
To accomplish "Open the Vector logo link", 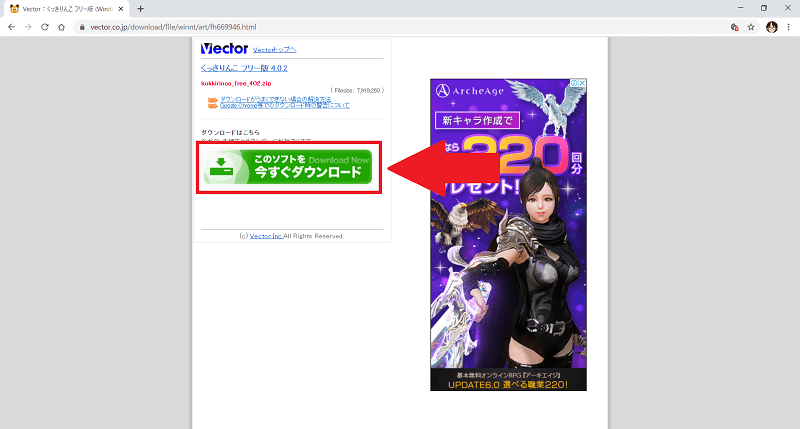I will point(224,48).
